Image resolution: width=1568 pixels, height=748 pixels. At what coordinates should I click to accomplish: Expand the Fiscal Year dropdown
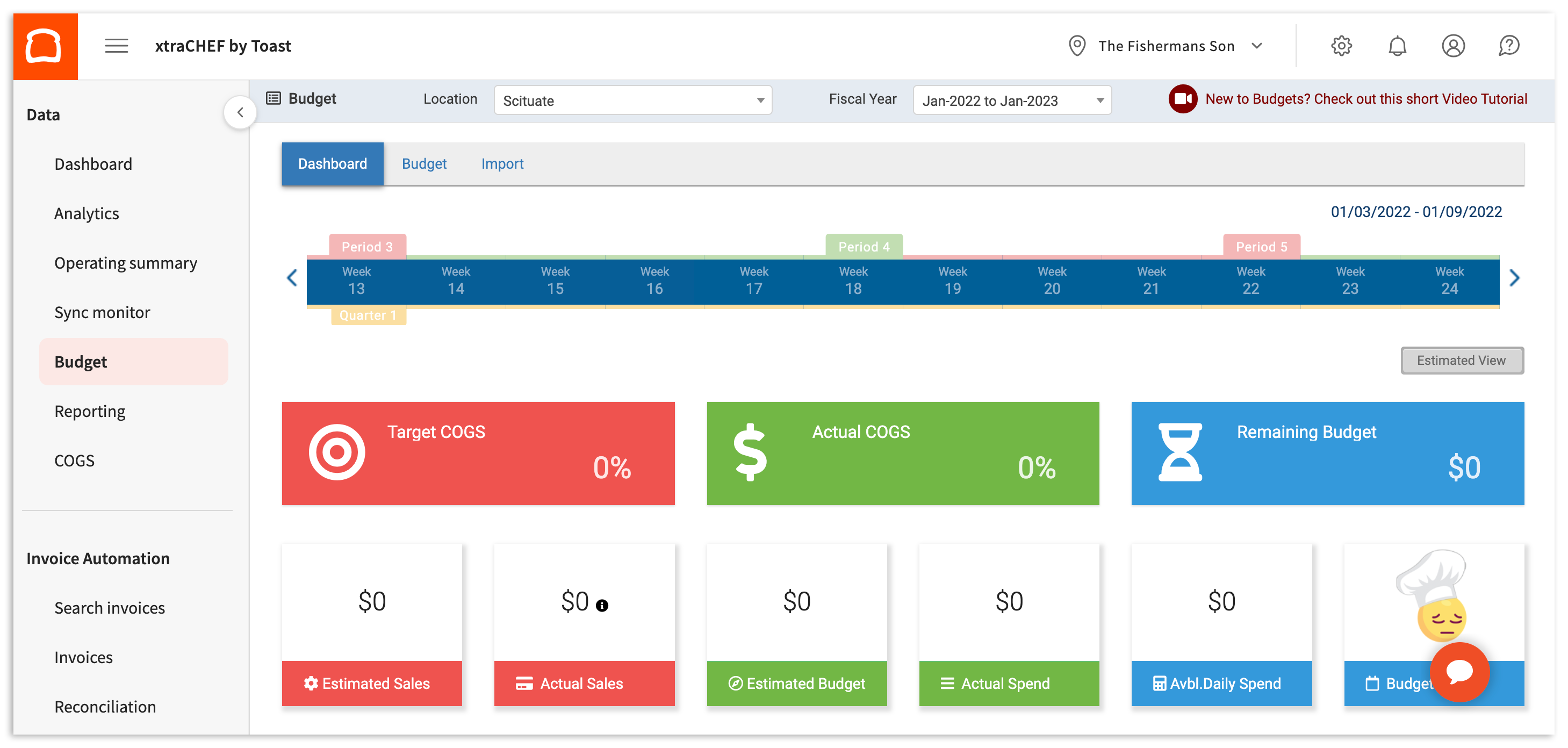tap(1012, 100)
